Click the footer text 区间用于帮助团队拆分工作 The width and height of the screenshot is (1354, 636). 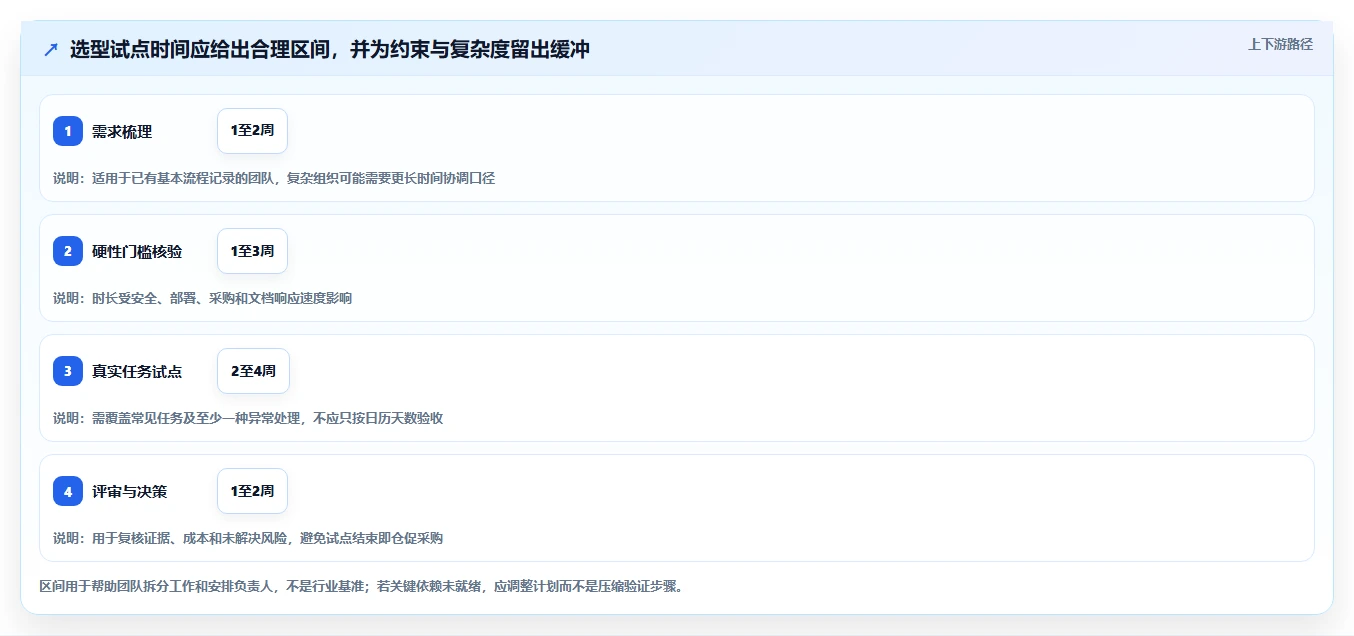(361, 586)
